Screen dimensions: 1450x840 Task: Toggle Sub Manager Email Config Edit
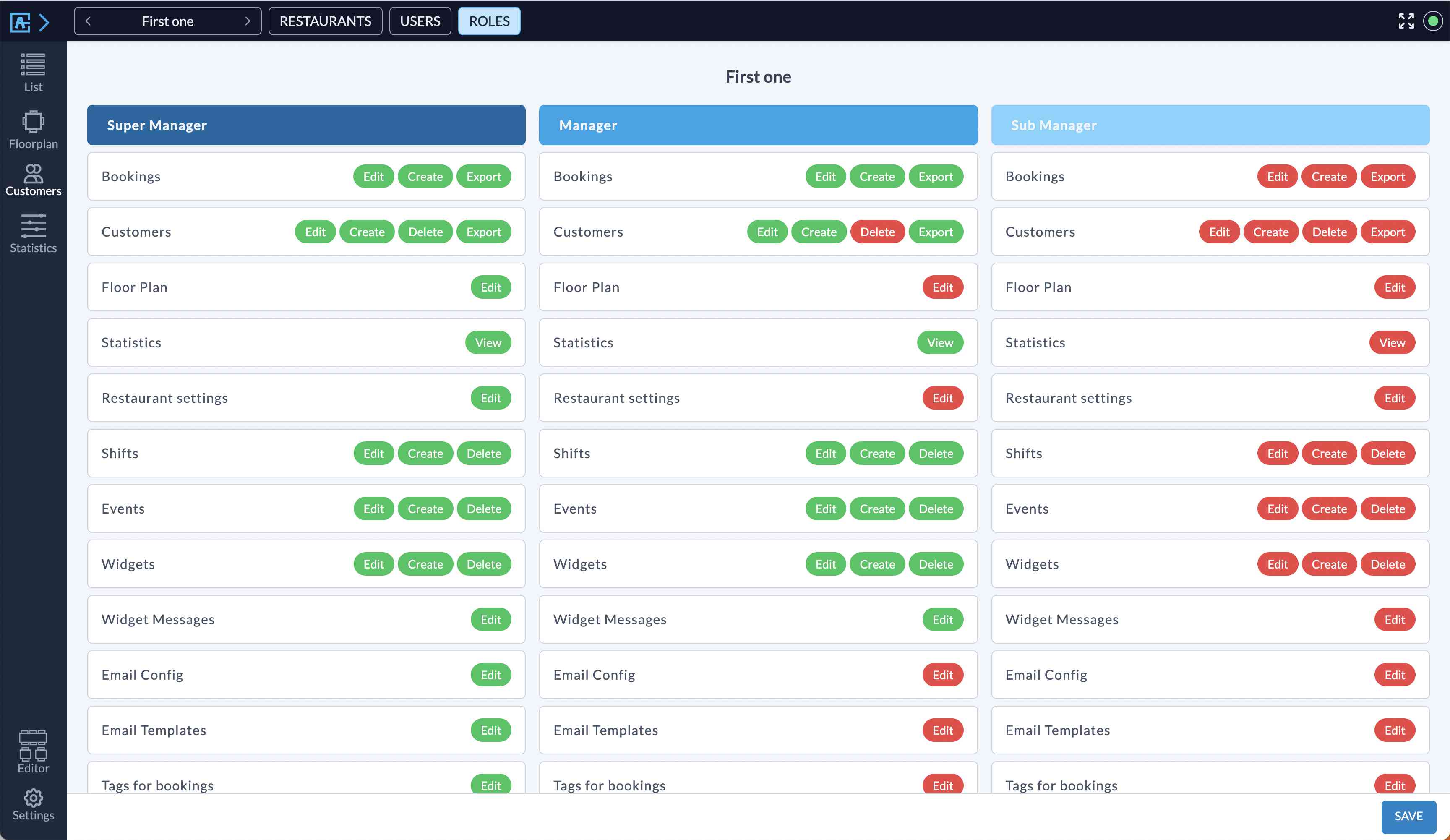1395,675
